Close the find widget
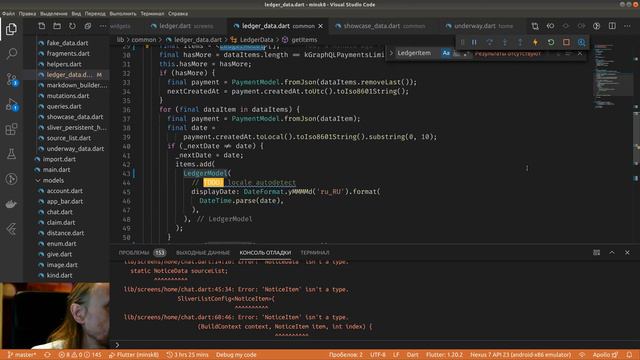The image size is (640, 360). point(580,53)
